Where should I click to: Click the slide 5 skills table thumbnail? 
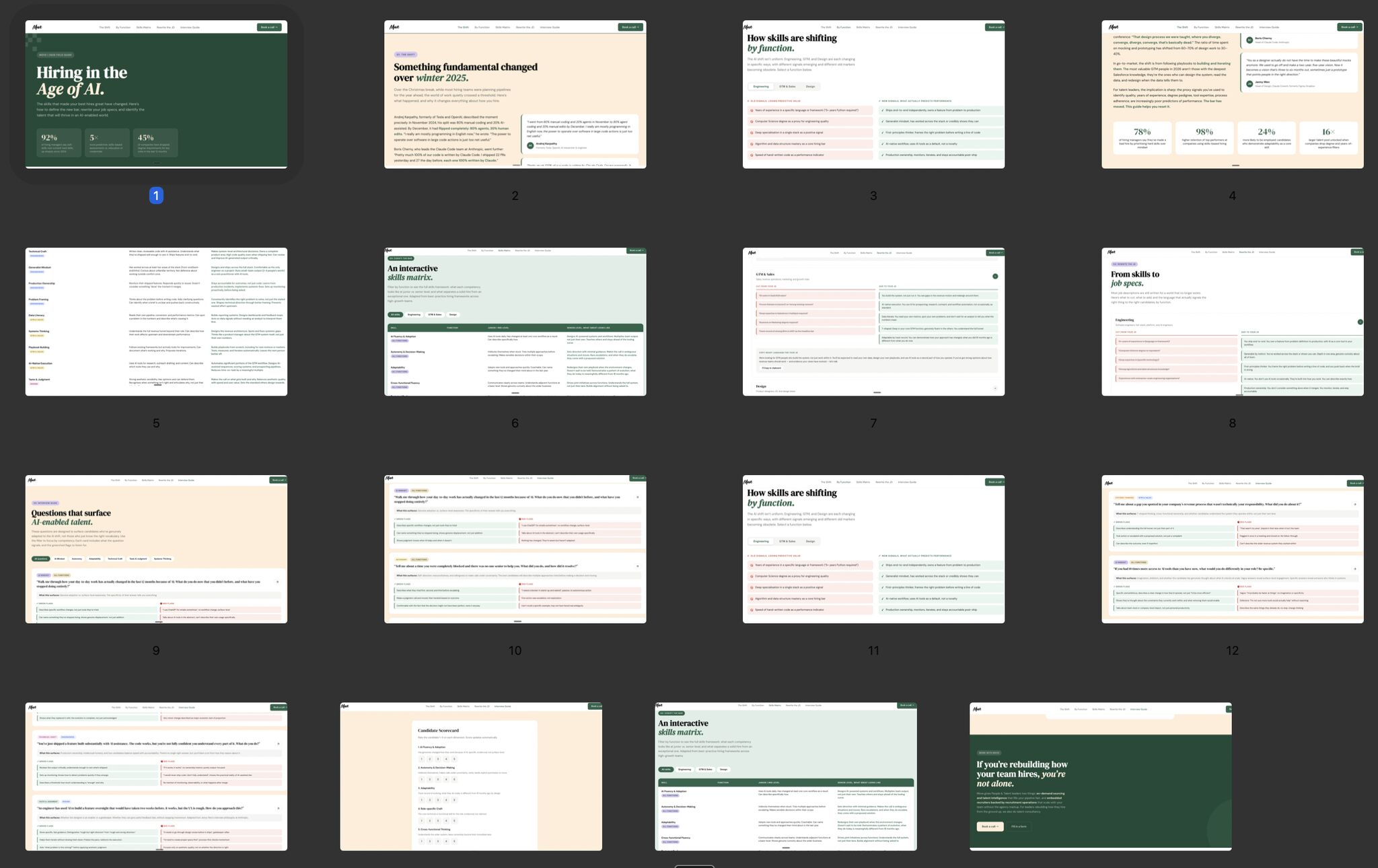[156, 322]
